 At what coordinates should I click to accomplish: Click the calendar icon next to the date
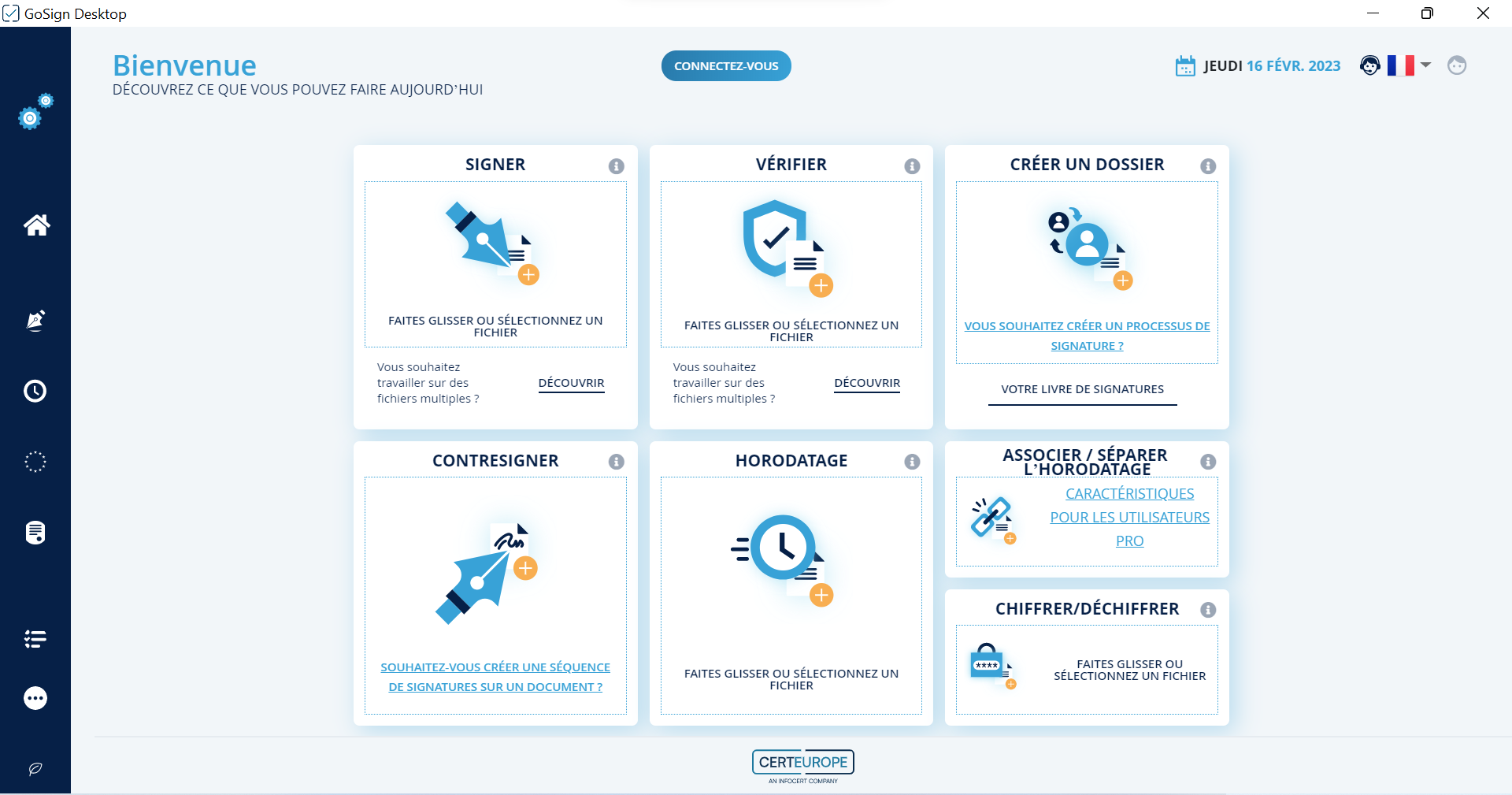point(1185,65)
